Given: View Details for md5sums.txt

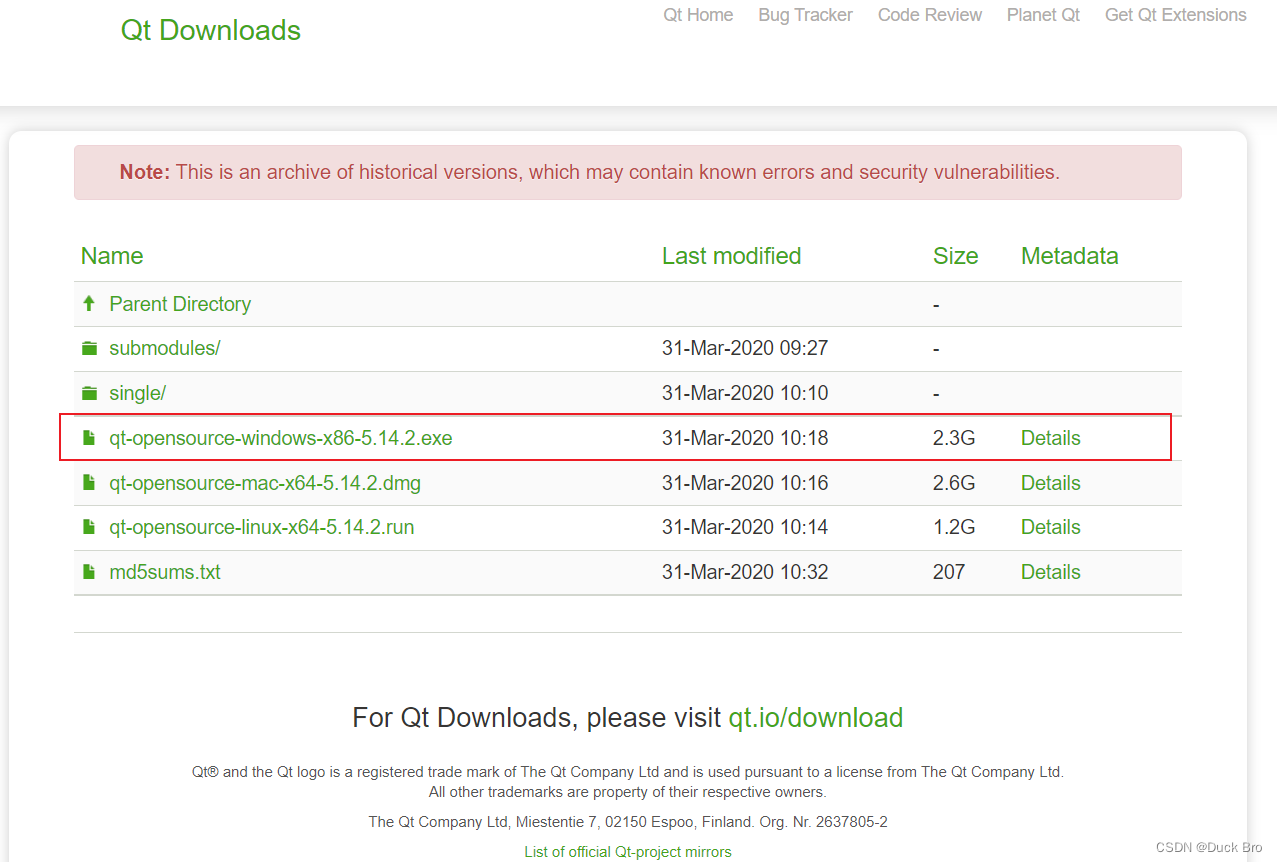Looking at the screenshot, I should pyautogui.click(x=1051, y=572).
